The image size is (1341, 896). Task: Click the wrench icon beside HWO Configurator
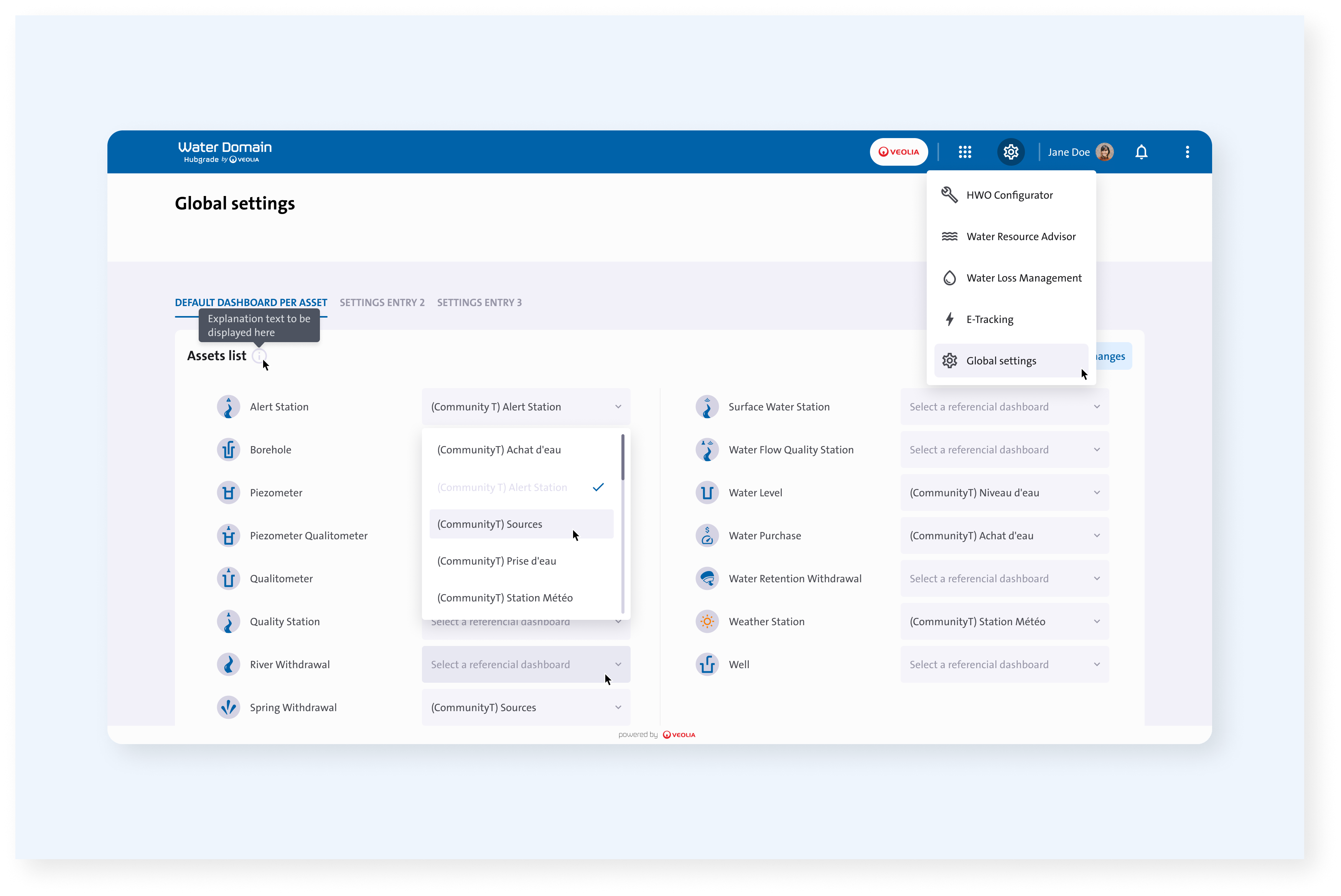pos(949,195)
